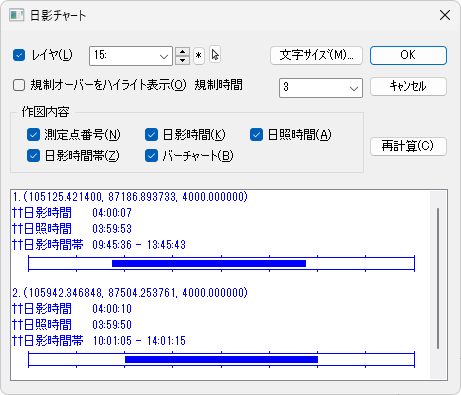Confirm with the OK button
Screen dimensions: 461x395
pos(408,55)
